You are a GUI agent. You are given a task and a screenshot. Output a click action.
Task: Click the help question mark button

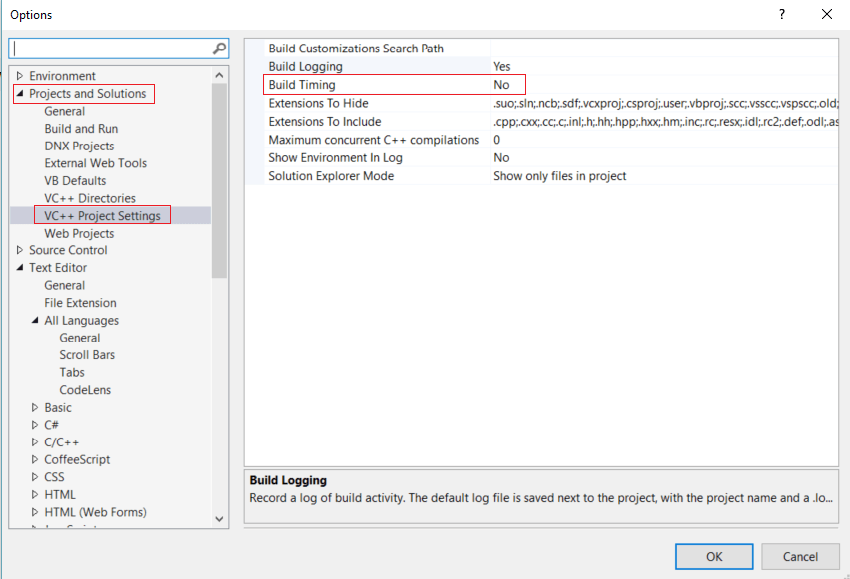pyautogui.click(x=781, y=14)
